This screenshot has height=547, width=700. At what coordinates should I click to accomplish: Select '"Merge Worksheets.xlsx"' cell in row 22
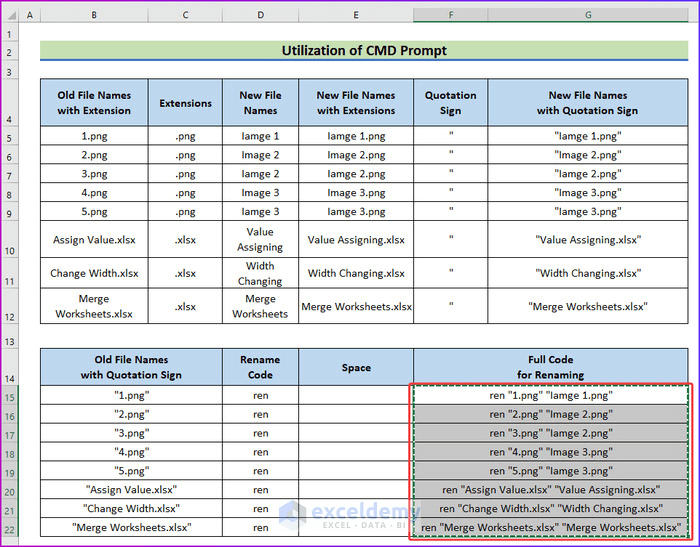[131, 527]
